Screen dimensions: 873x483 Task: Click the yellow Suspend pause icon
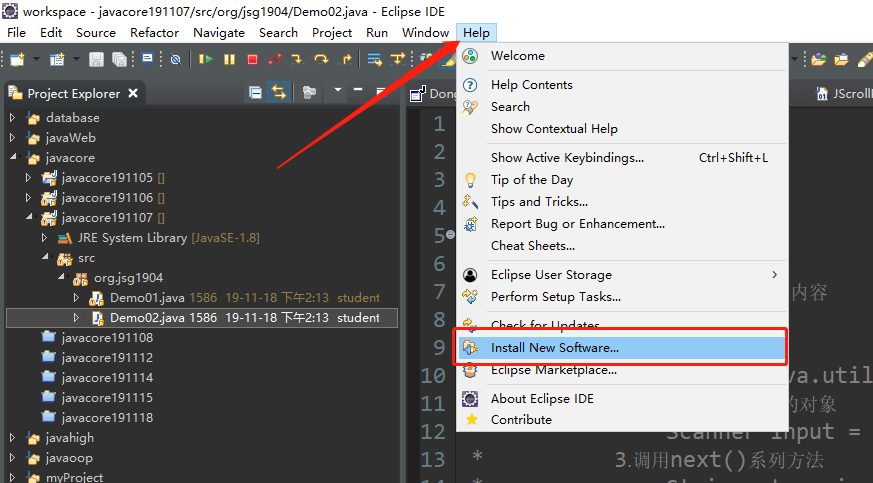(229, 59)
